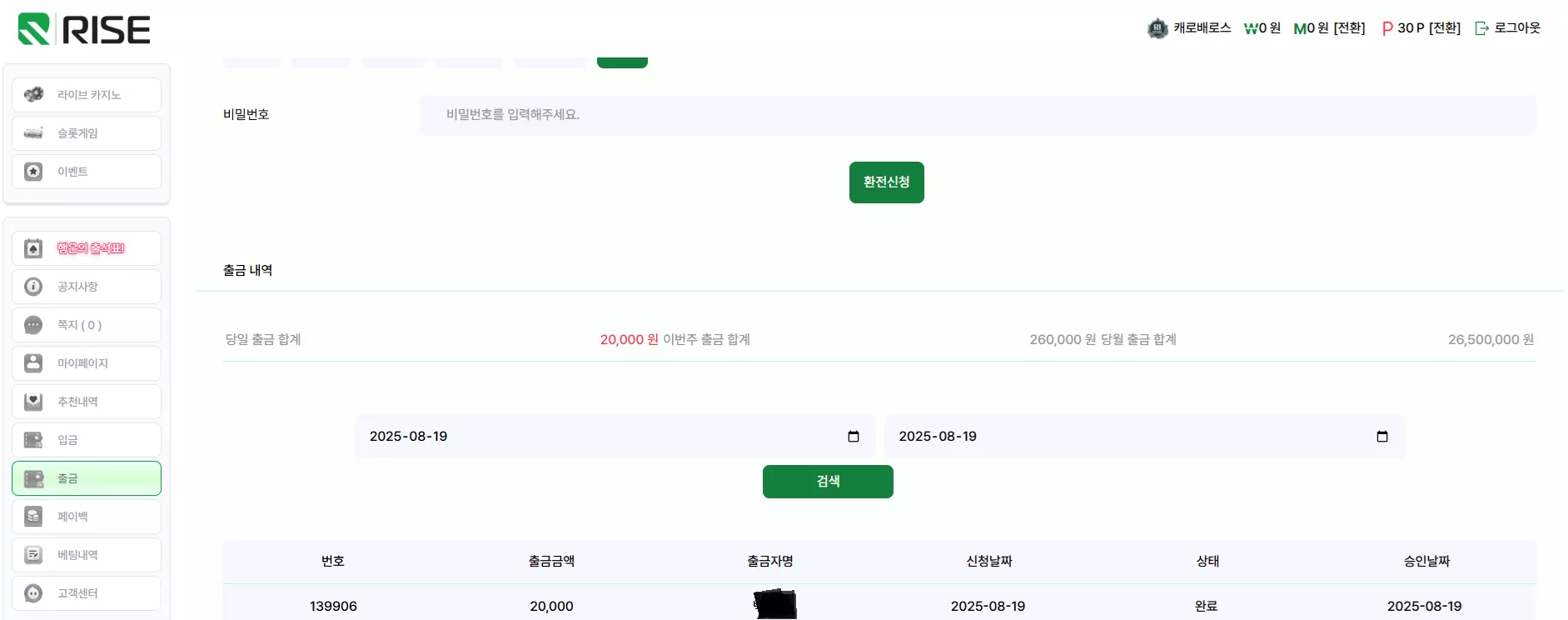1568x620 pixels.
Task: Click the 로그아웃 link
Action: (x=1508, y=28)
